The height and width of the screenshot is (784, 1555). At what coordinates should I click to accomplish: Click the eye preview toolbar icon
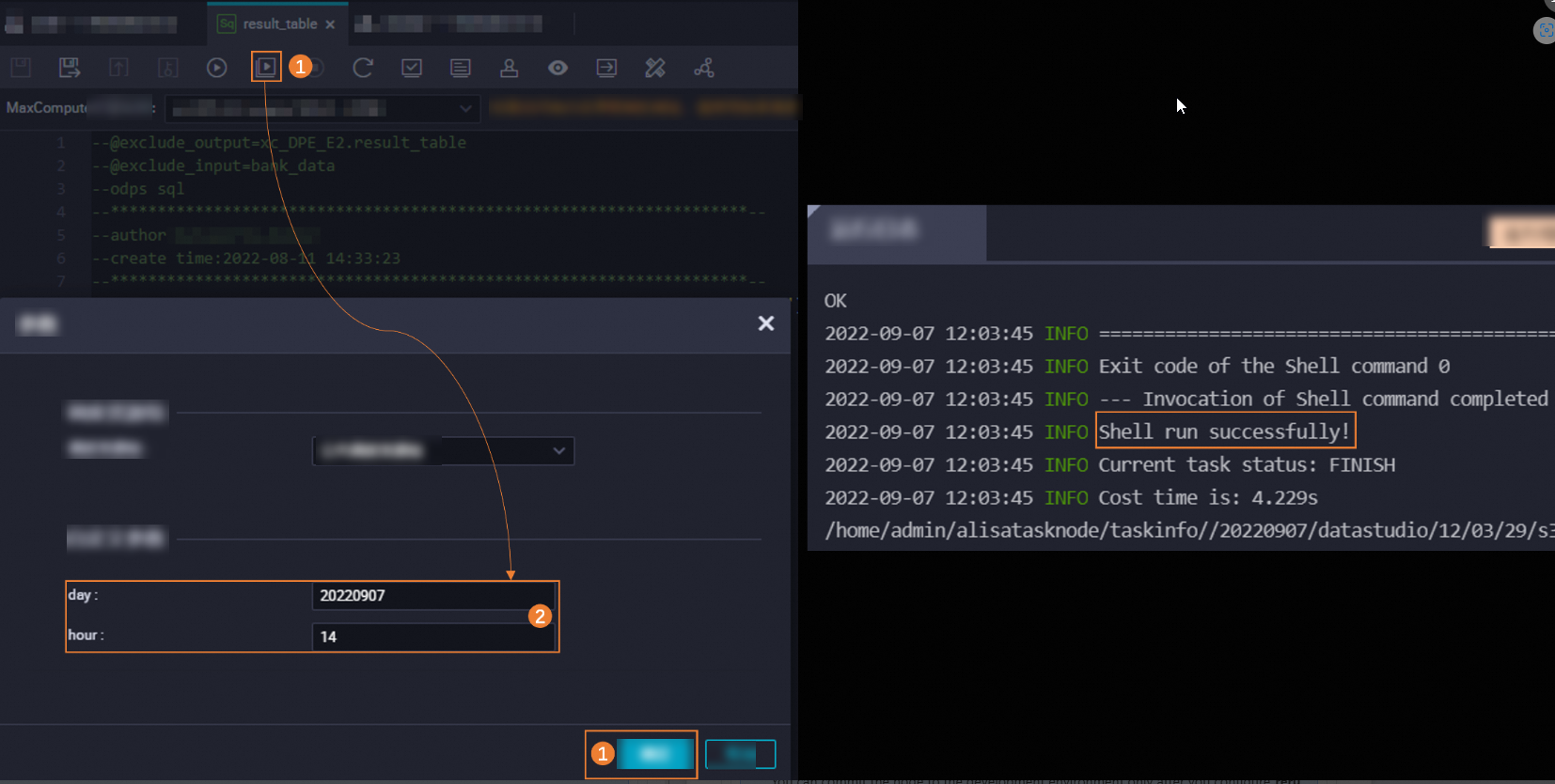(558, 68)
